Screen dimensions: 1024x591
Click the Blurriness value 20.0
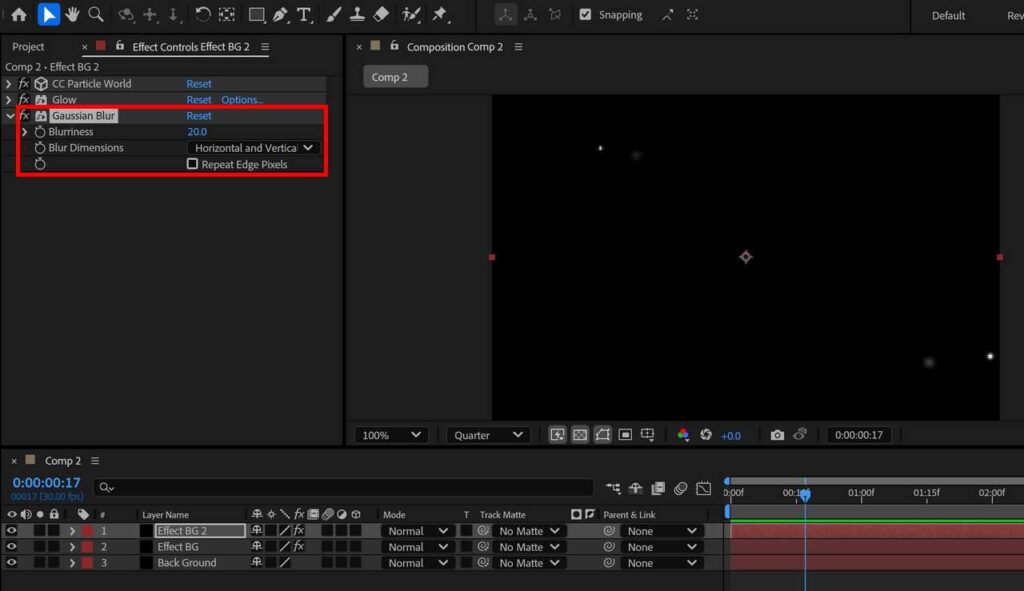(x=197, y=132)
